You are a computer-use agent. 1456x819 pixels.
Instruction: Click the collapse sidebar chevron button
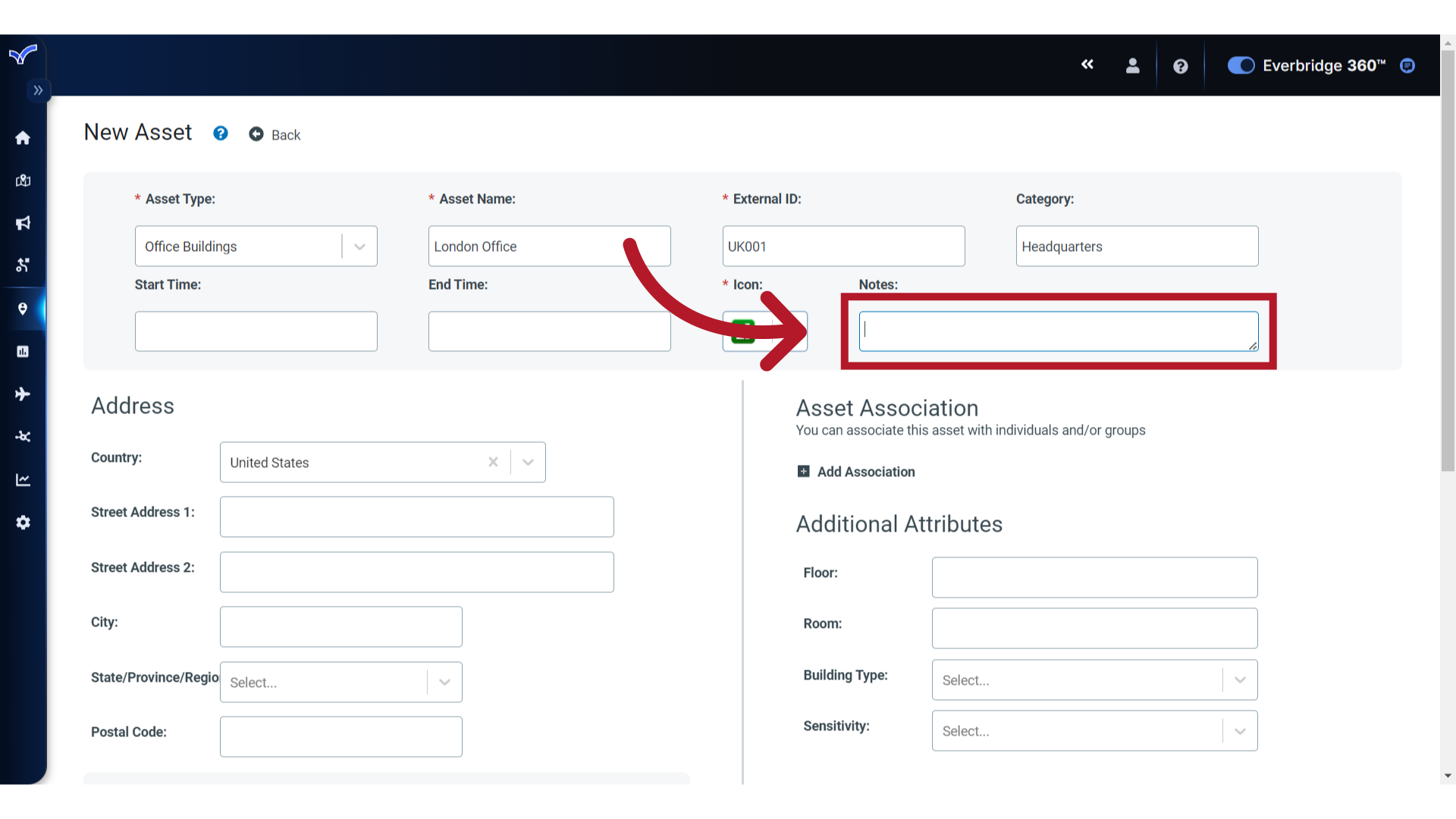click(38, 90)
